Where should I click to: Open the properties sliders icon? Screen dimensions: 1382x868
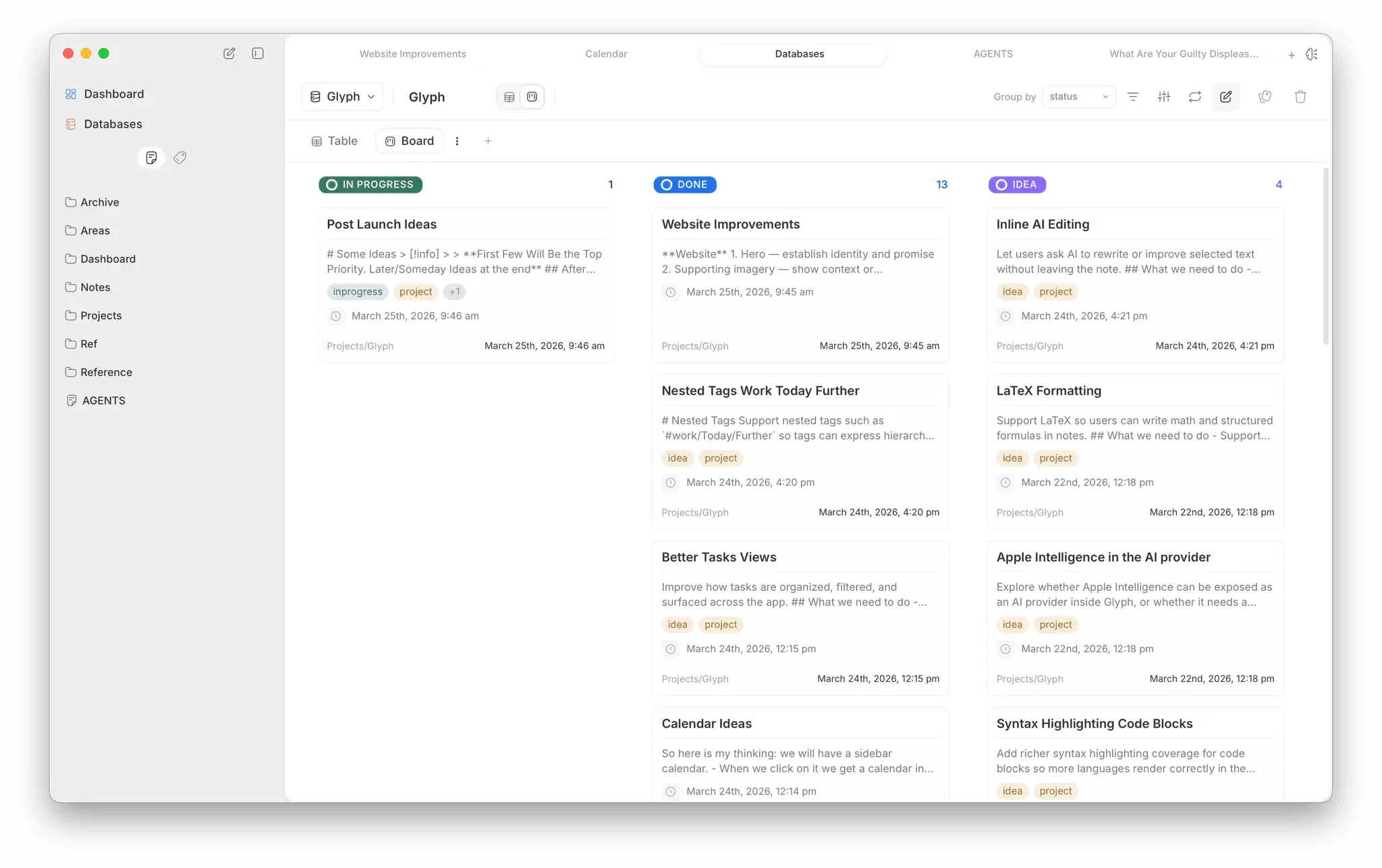[1164, 97]
